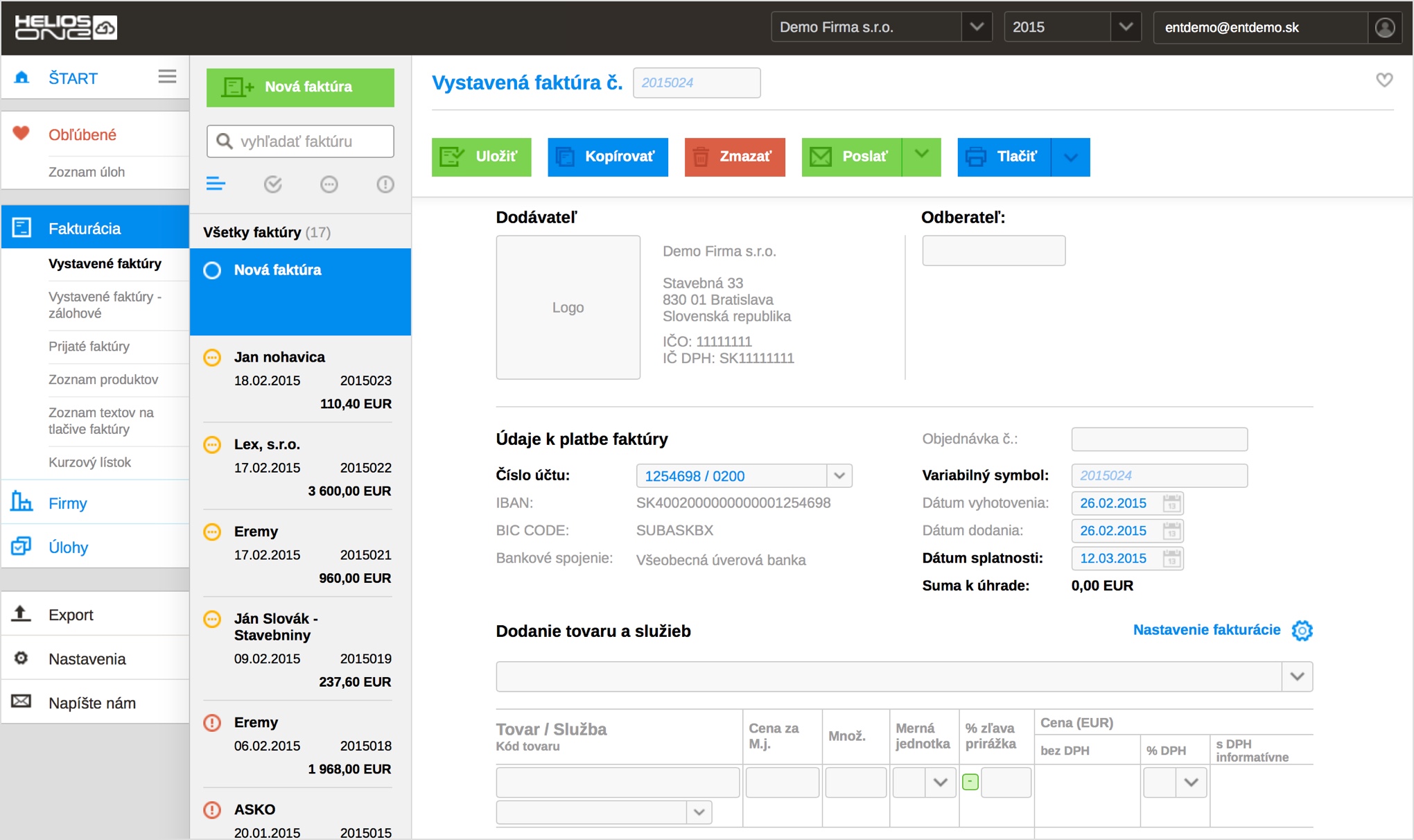
Task: Open the user profile avatar icon
Action: 1384,28
